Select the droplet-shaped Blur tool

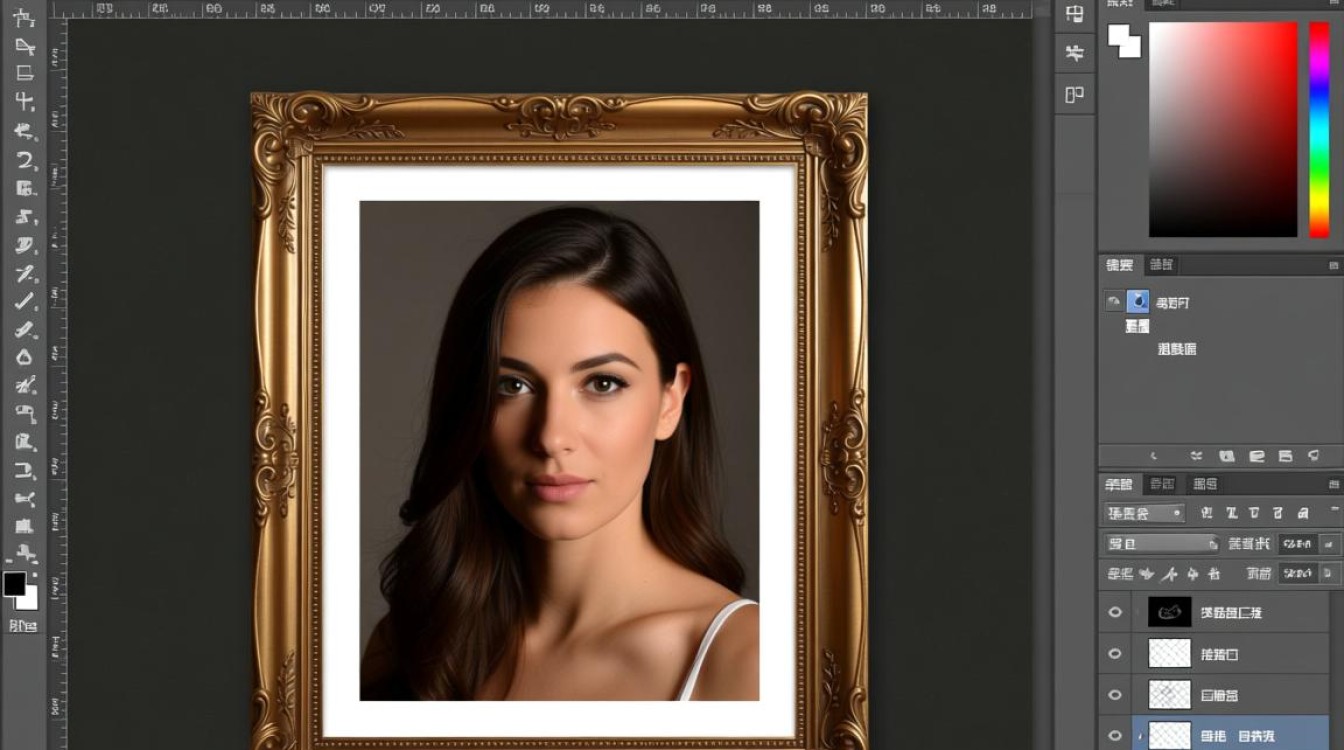(x=24, y=358)
